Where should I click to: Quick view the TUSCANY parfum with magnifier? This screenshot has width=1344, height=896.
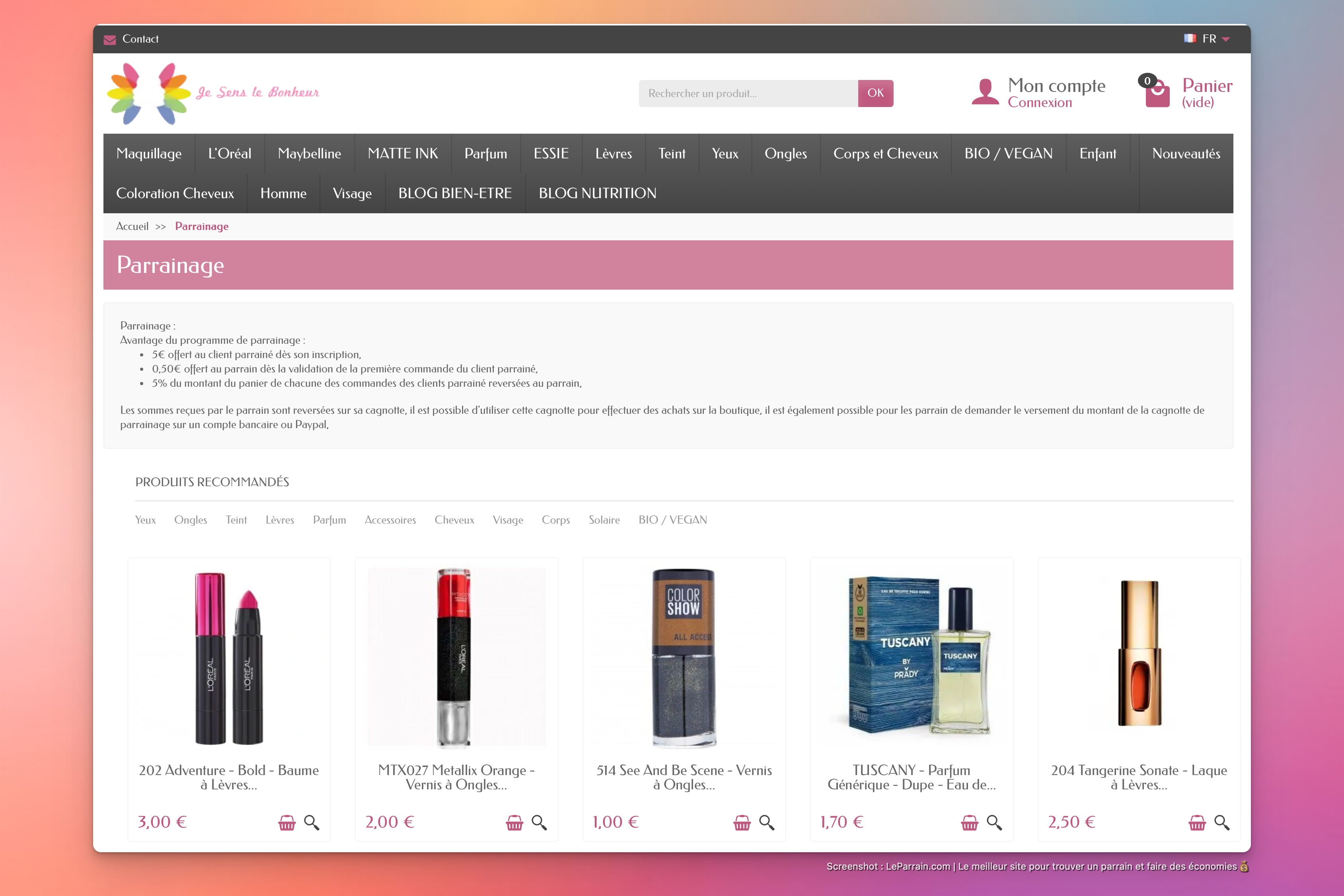pyautogui.click(x=994, y=822)
